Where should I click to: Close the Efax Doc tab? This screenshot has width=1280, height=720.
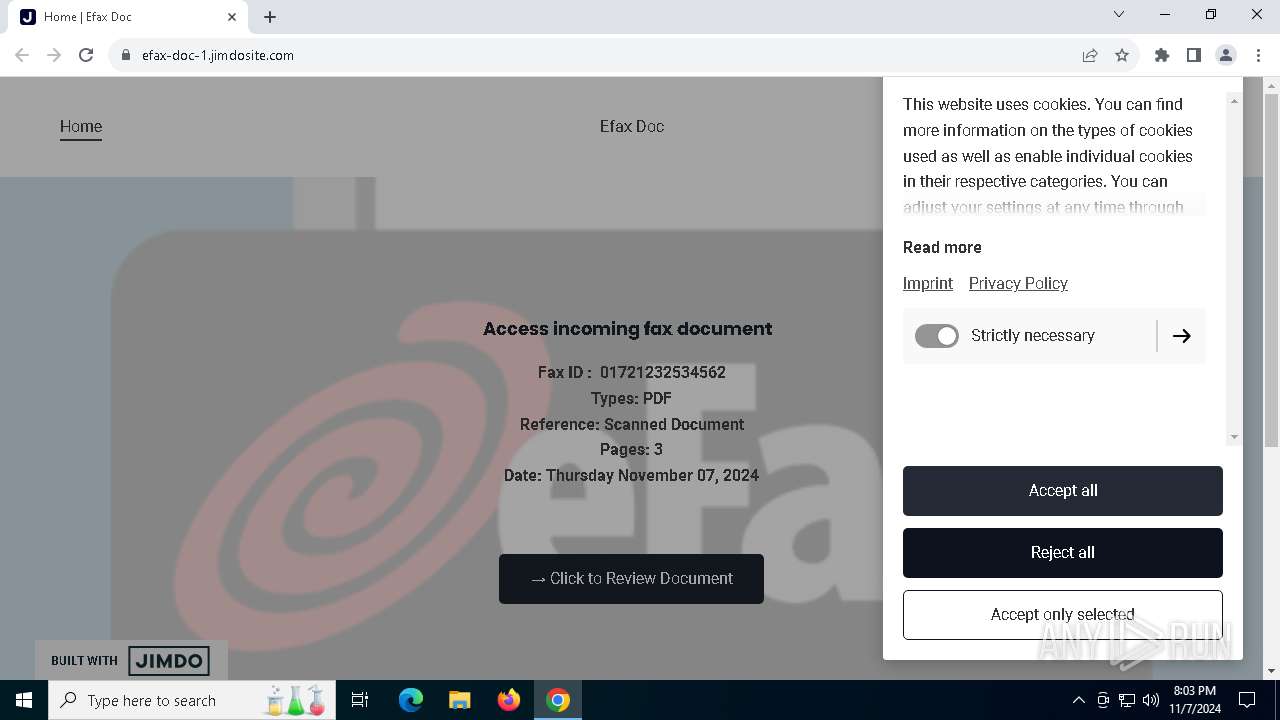(232, 17)
